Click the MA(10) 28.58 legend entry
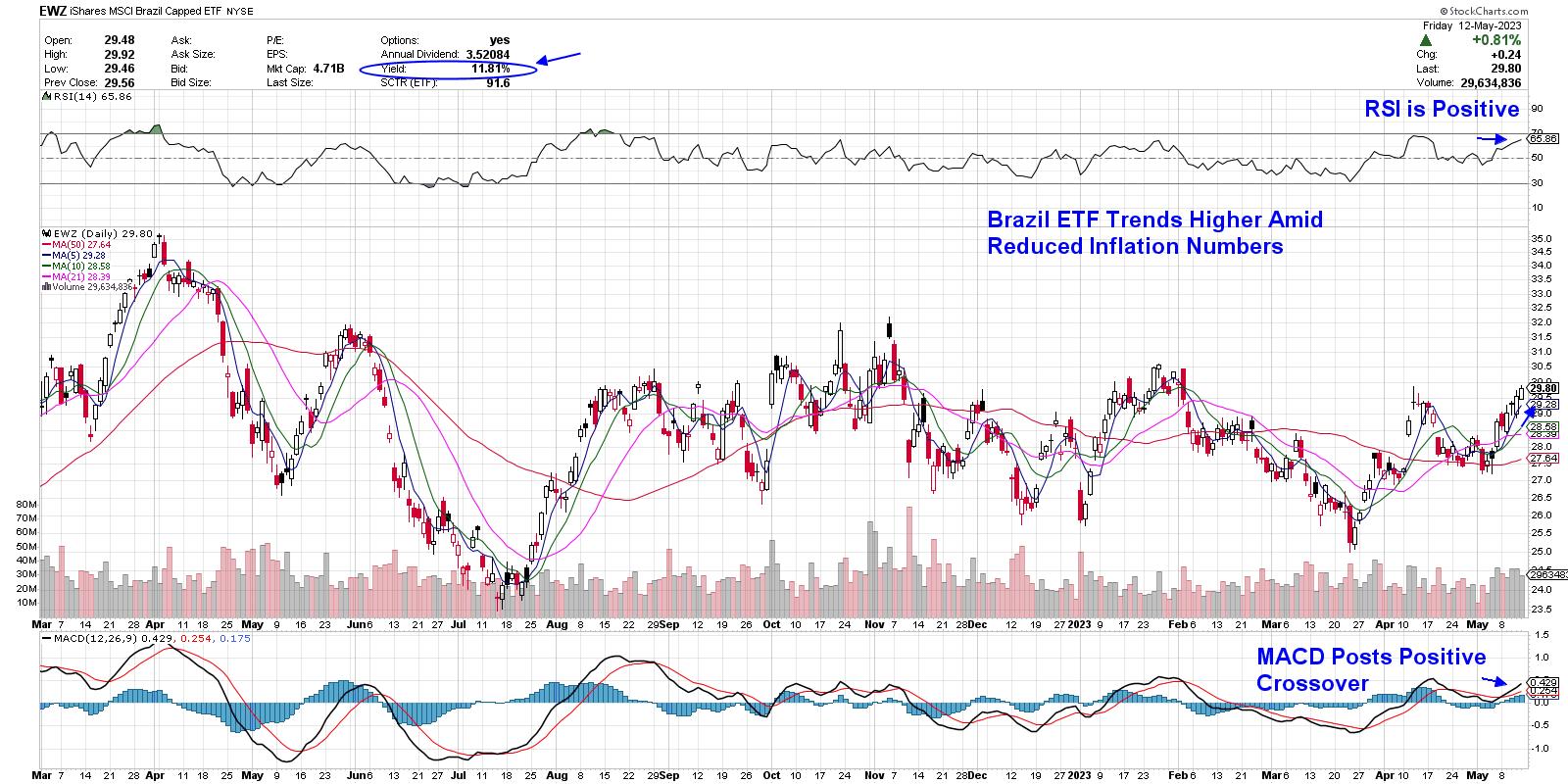 80,266
